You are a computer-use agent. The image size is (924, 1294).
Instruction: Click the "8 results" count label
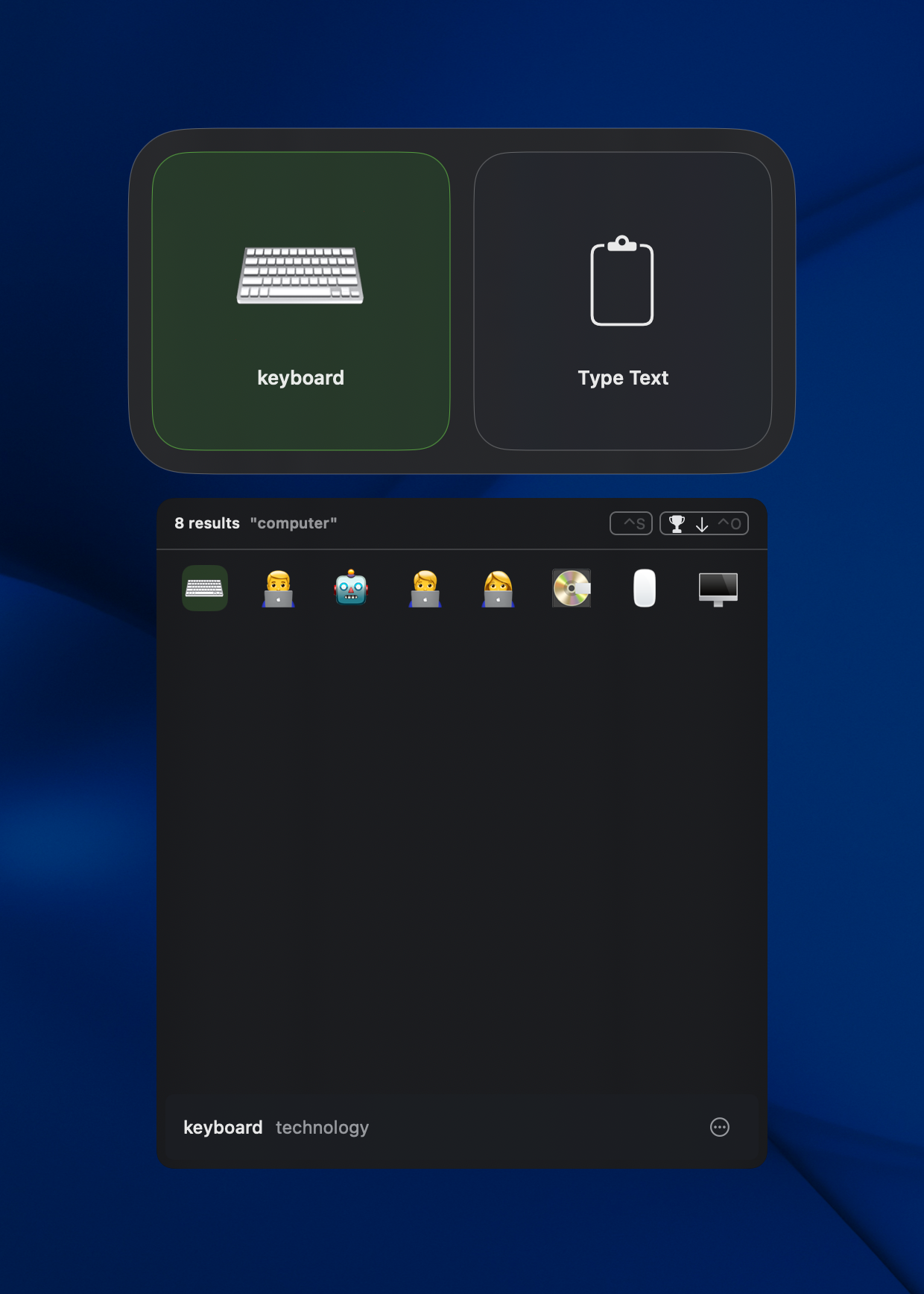[x=207, y=523]
